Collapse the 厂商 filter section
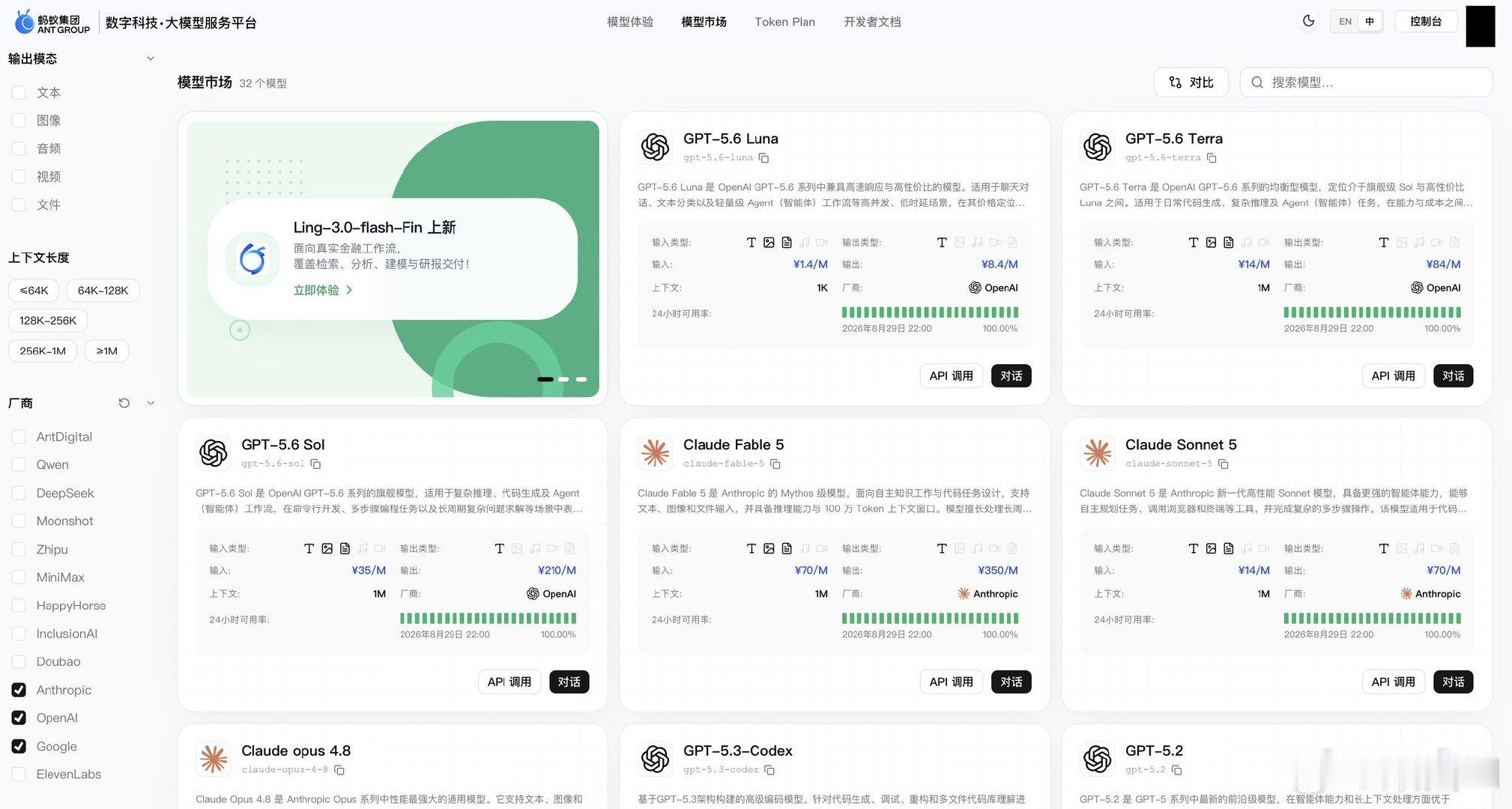 pos(151,403)
